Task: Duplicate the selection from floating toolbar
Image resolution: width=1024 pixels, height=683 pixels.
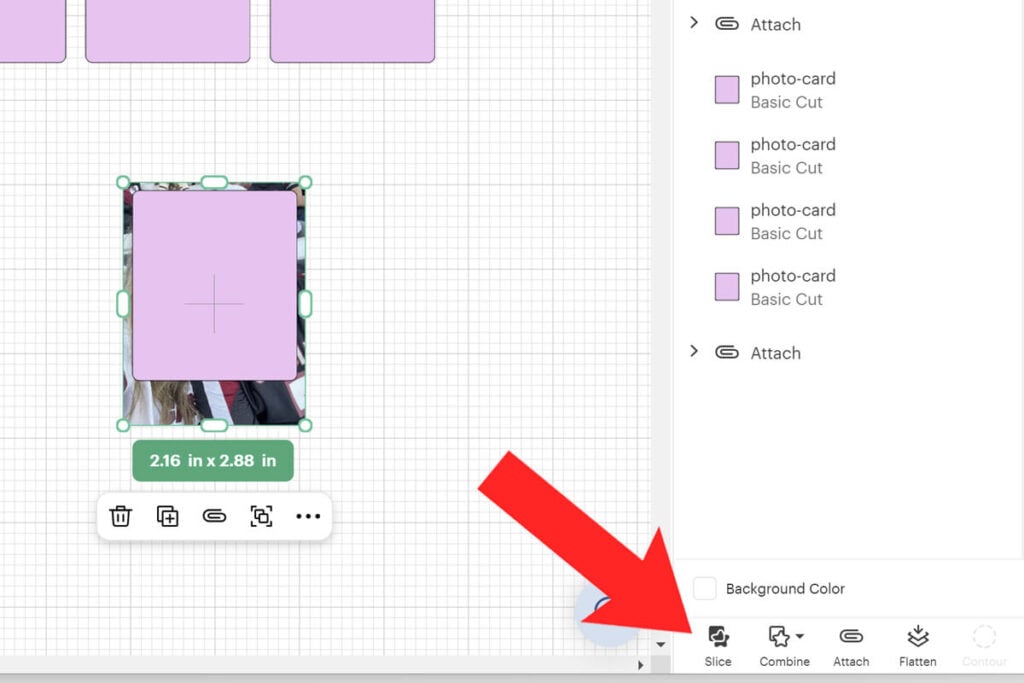Action: 167,516
